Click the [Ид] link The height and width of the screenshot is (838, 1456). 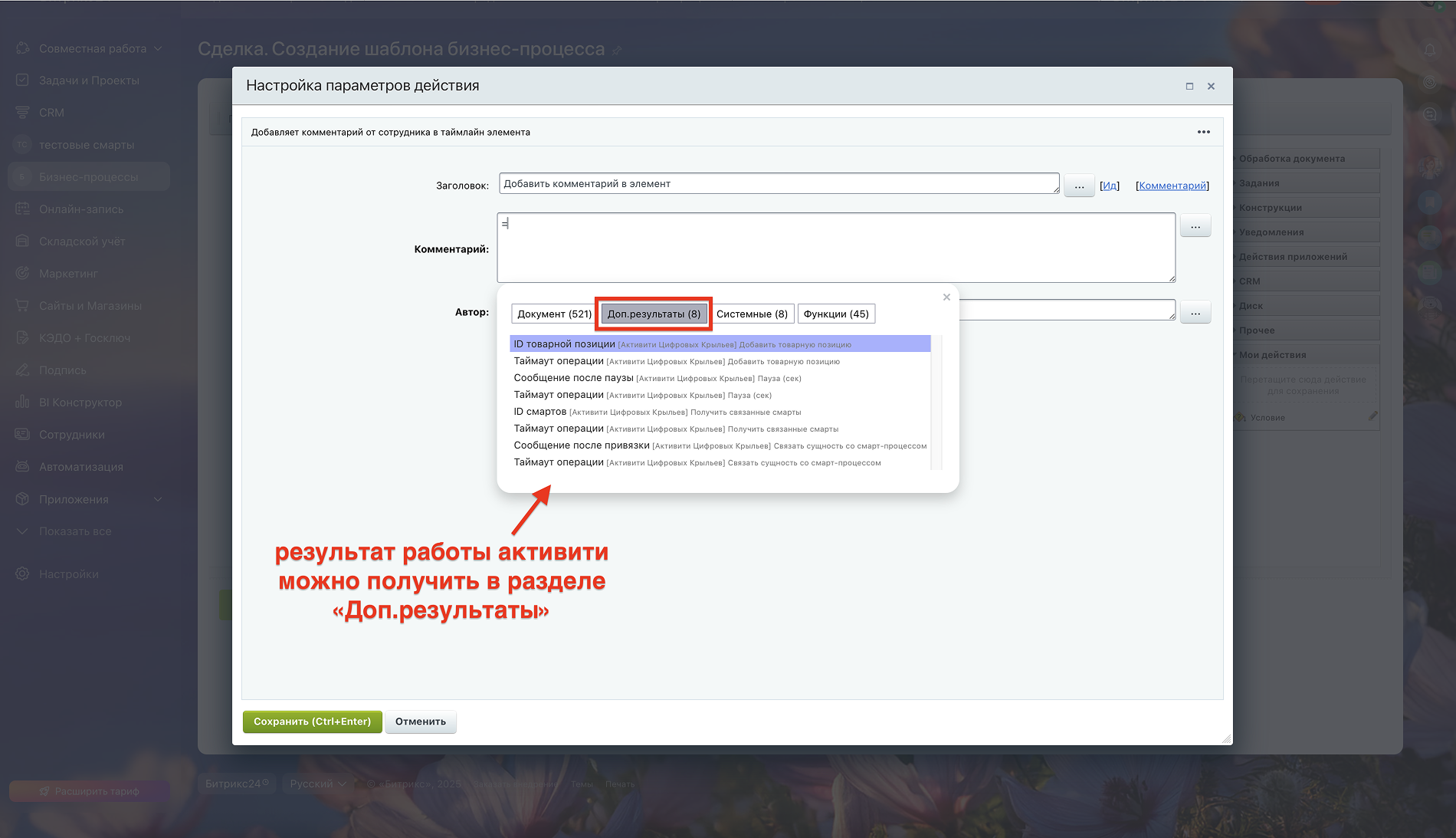coord(1109,186)
